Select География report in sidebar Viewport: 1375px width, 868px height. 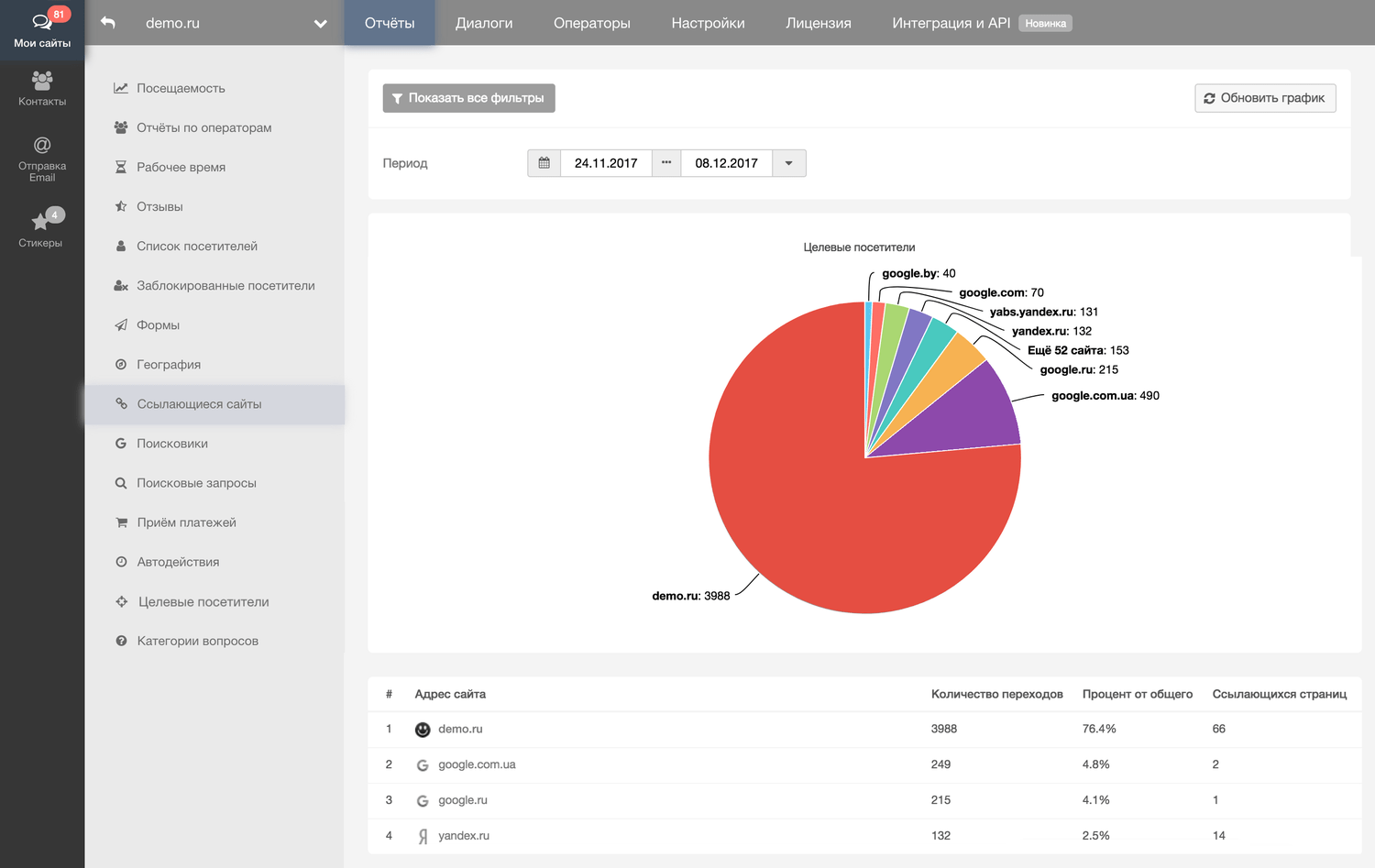coord(169,365)
